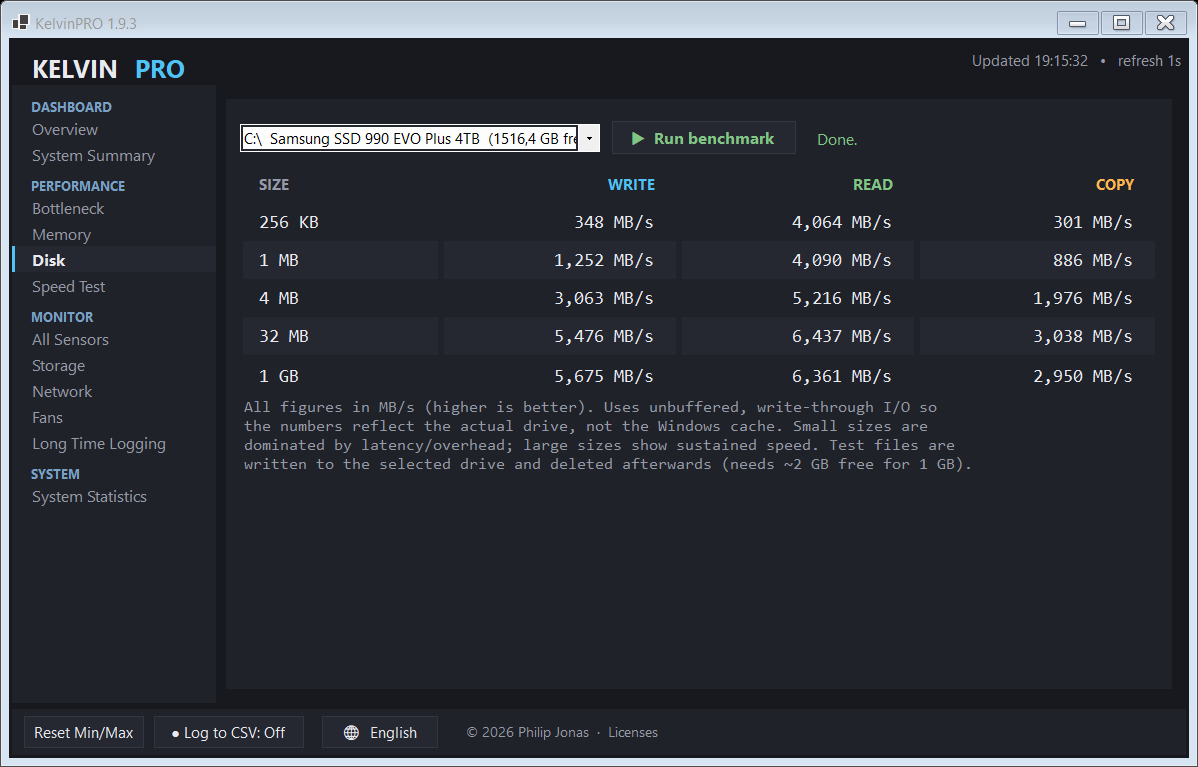1198x767 pixels.
Task: Click the 1 MB size row label
Action: [279, 261]
